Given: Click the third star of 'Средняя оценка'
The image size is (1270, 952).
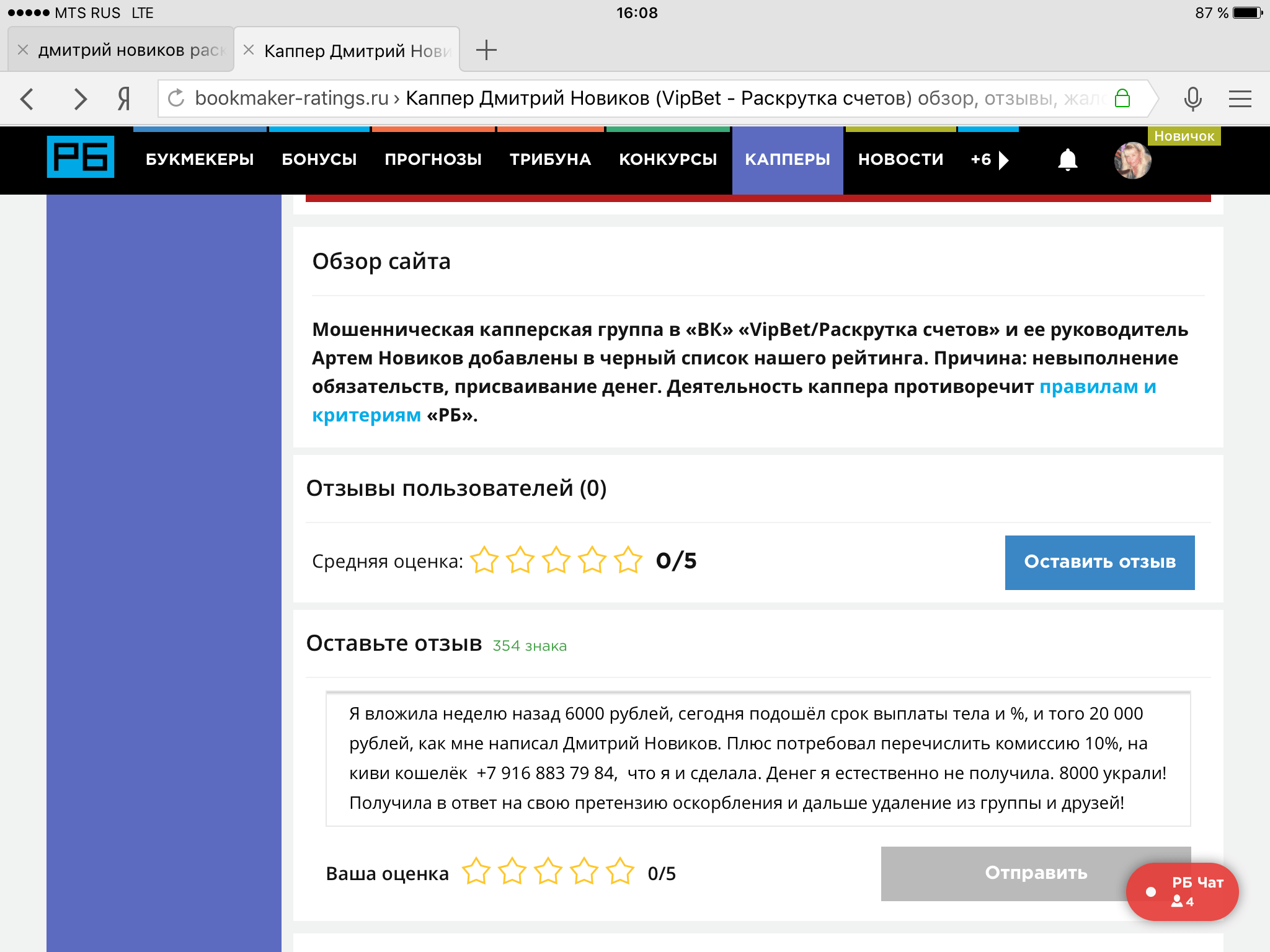Looking at the screenshot, I should 556,560.
